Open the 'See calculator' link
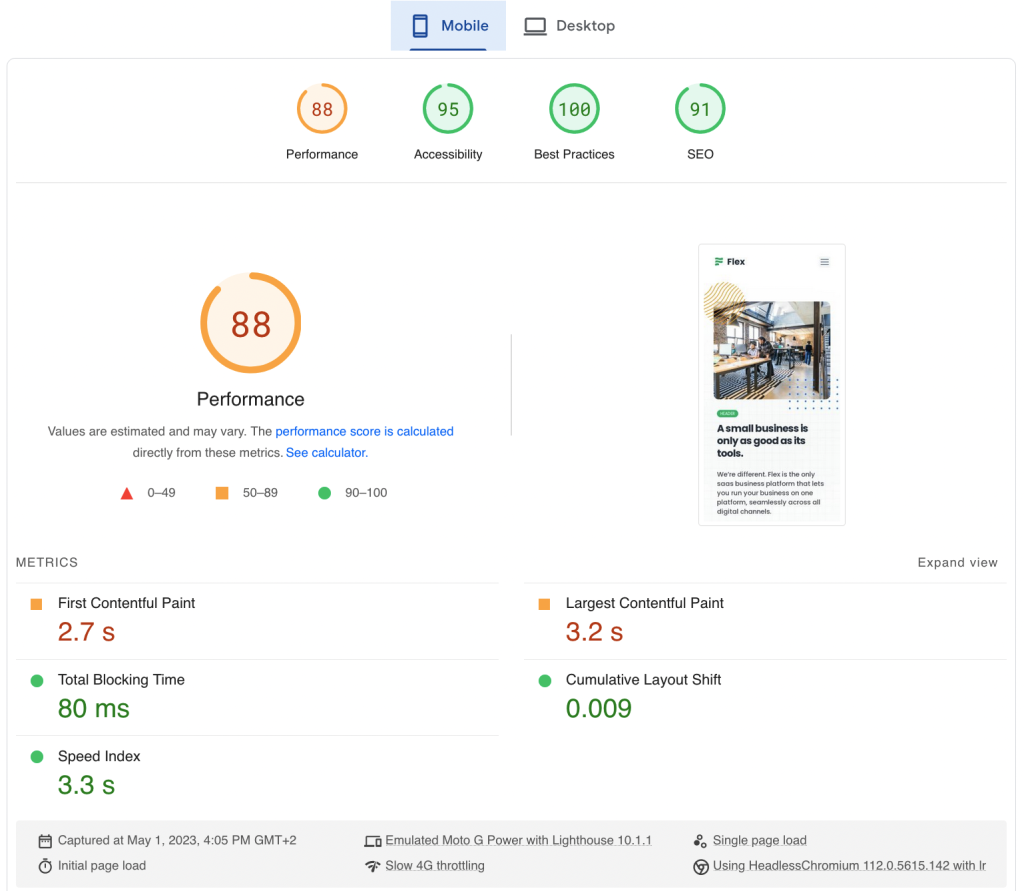 [x=327, y=453]
